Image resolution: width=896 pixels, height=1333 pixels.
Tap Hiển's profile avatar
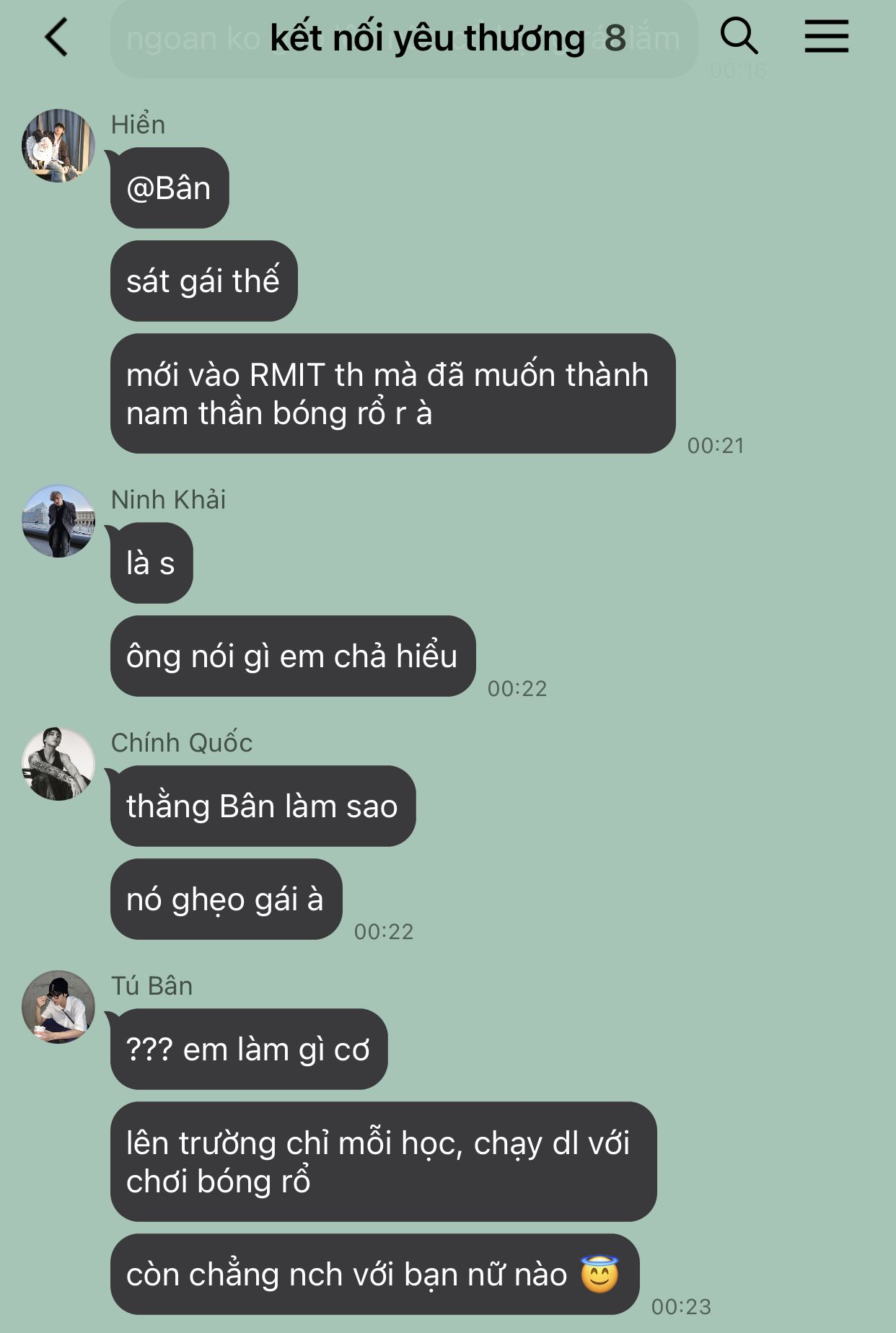58,146
